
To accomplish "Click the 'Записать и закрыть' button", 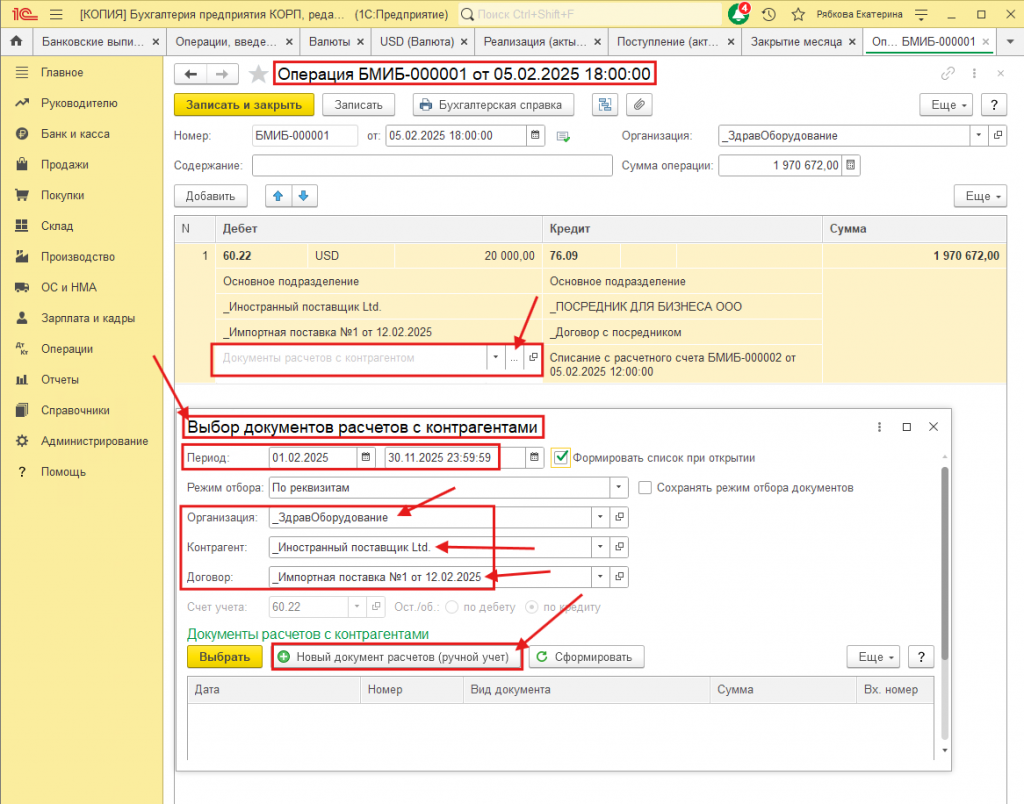I will [x=244, y=105].
